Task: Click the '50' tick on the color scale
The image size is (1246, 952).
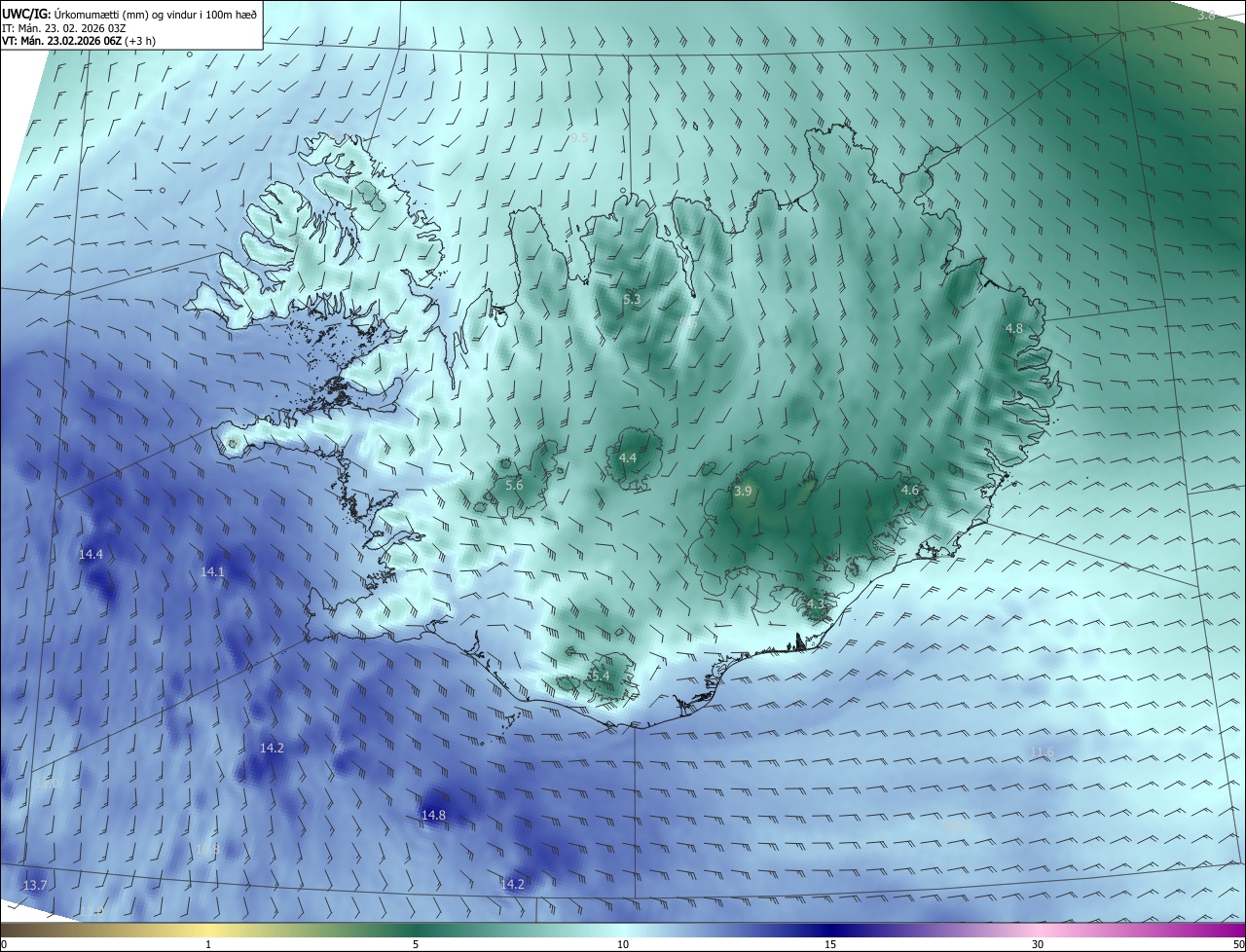Action: [x=1238, y=944]
